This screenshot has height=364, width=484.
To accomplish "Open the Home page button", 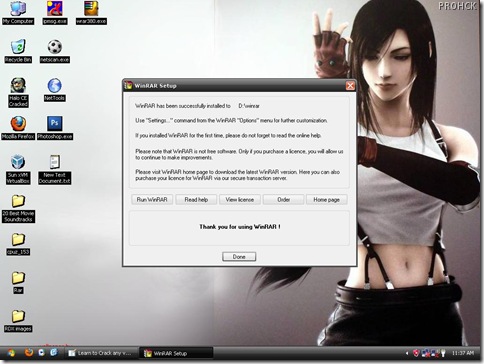I will (x=327, y=200).
